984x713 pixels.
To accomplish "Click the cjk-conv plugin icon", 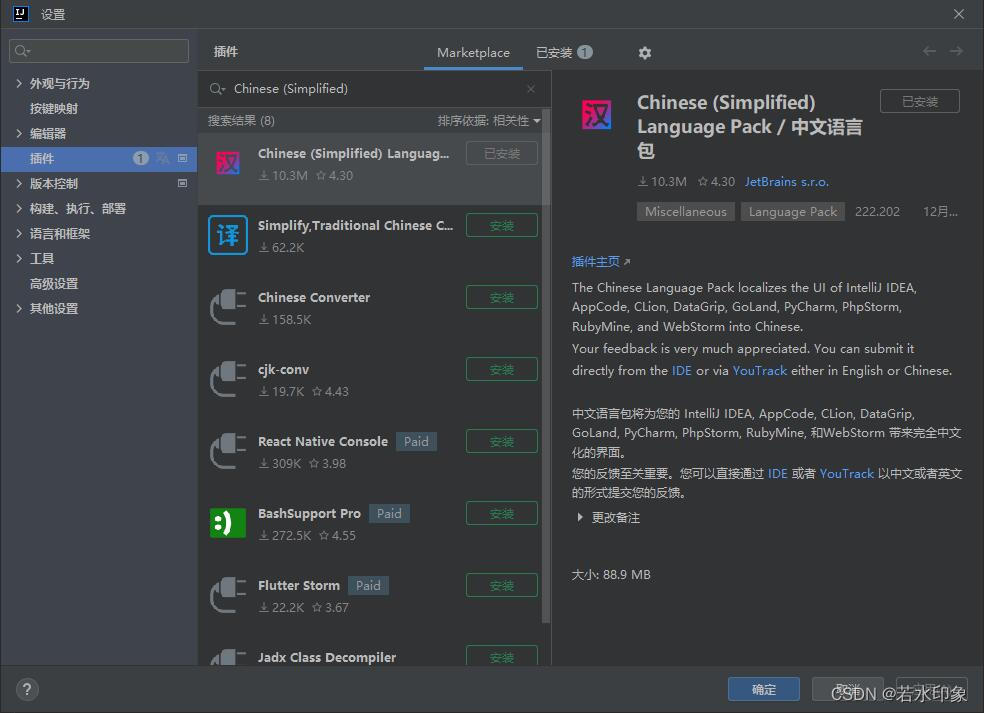I will click(x=228, y=378).
